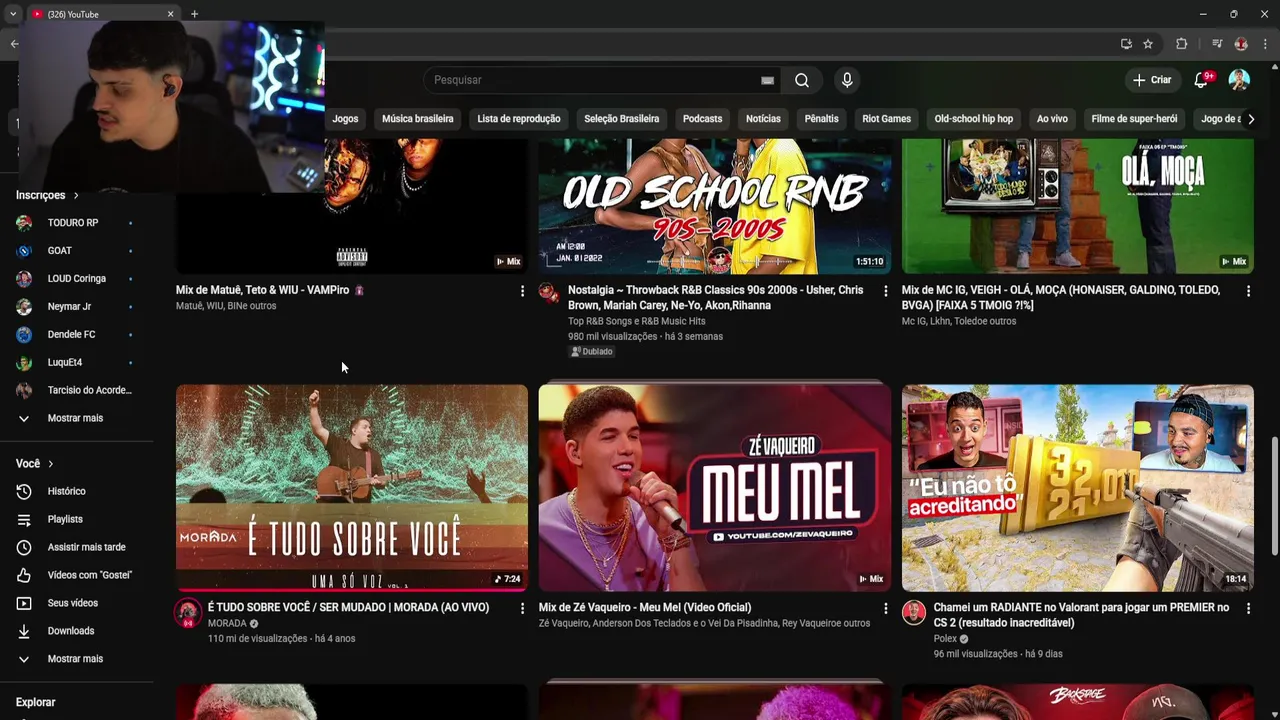Open Mix de Zé Vaqueiro title link
The height and width of the screenshot is (720, 1280).
pyautogui.click(x=645, y=608)
